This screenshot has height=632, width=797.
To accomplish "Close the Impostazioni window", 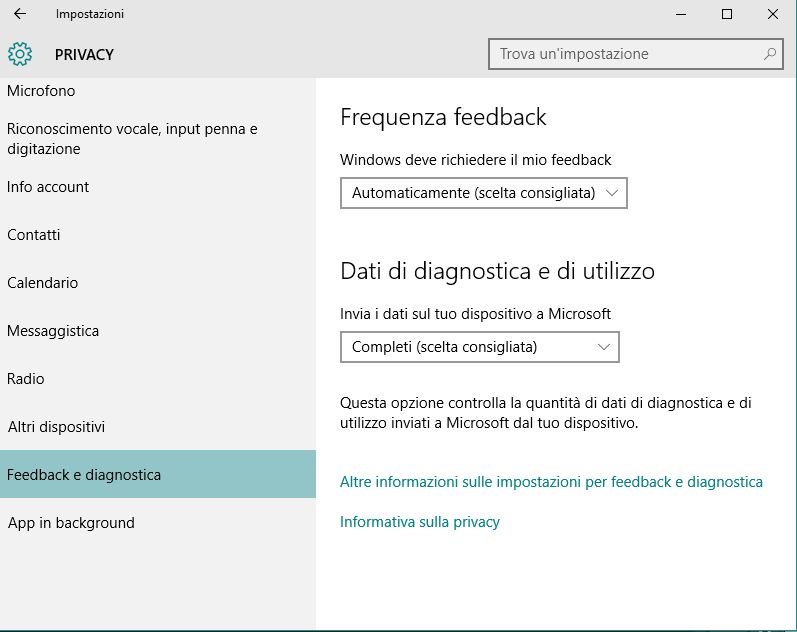I will click(773, 14).
